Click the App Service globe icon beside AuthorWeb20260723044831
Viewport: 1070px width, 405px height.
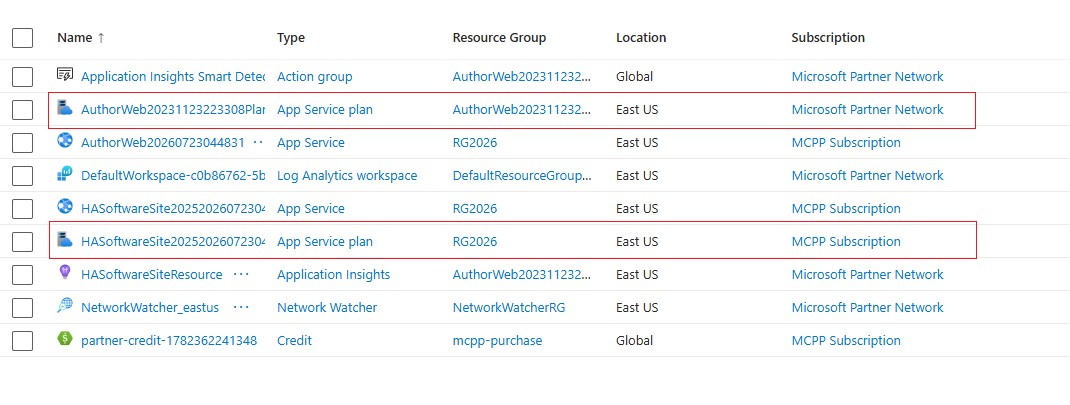[x=65, y=141]
